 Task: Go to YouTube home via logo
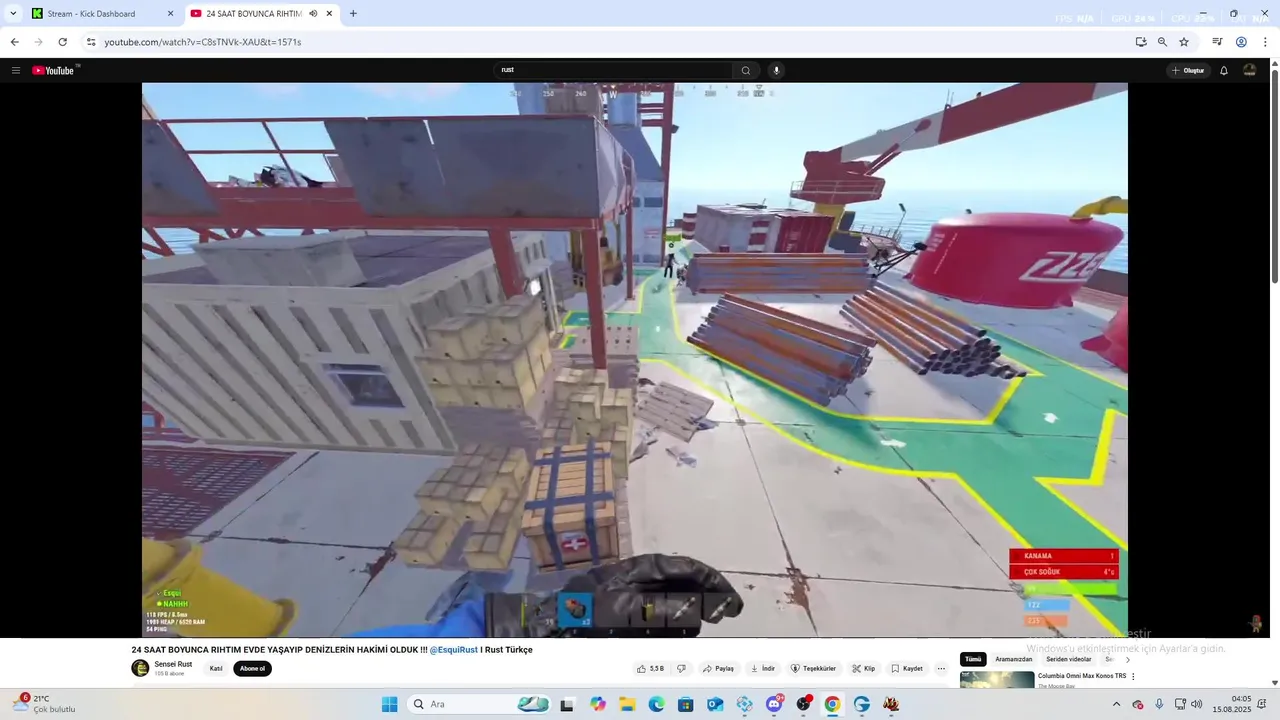(54, 70)
